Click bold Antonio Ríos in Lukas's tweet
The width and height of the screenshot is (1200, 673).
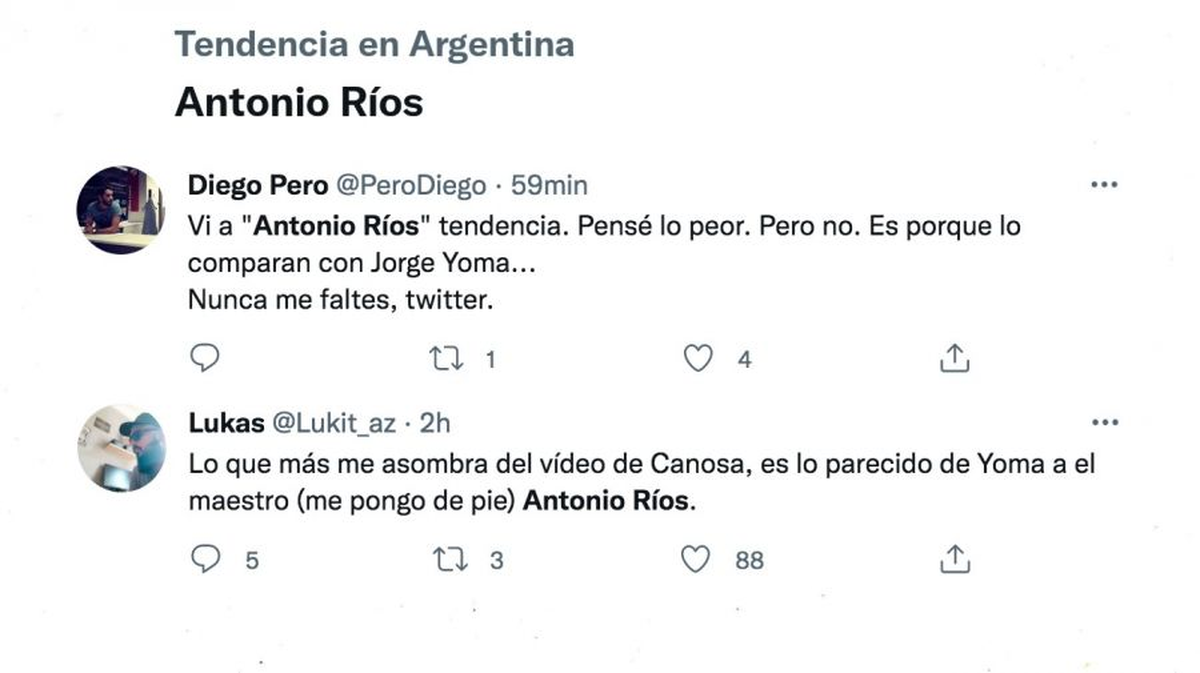pos(607,501)
